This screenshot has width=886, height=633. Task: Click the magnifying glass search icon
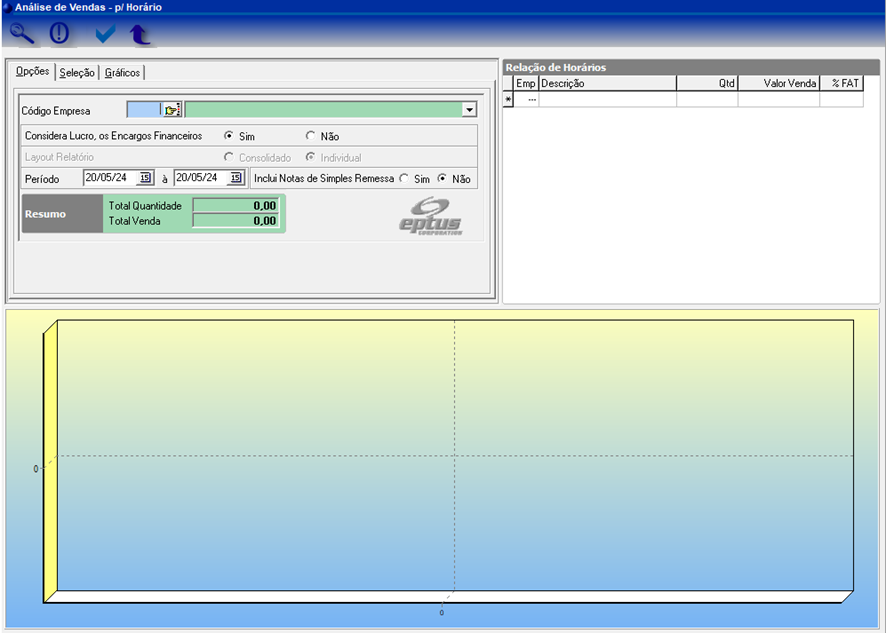point(21,33)
